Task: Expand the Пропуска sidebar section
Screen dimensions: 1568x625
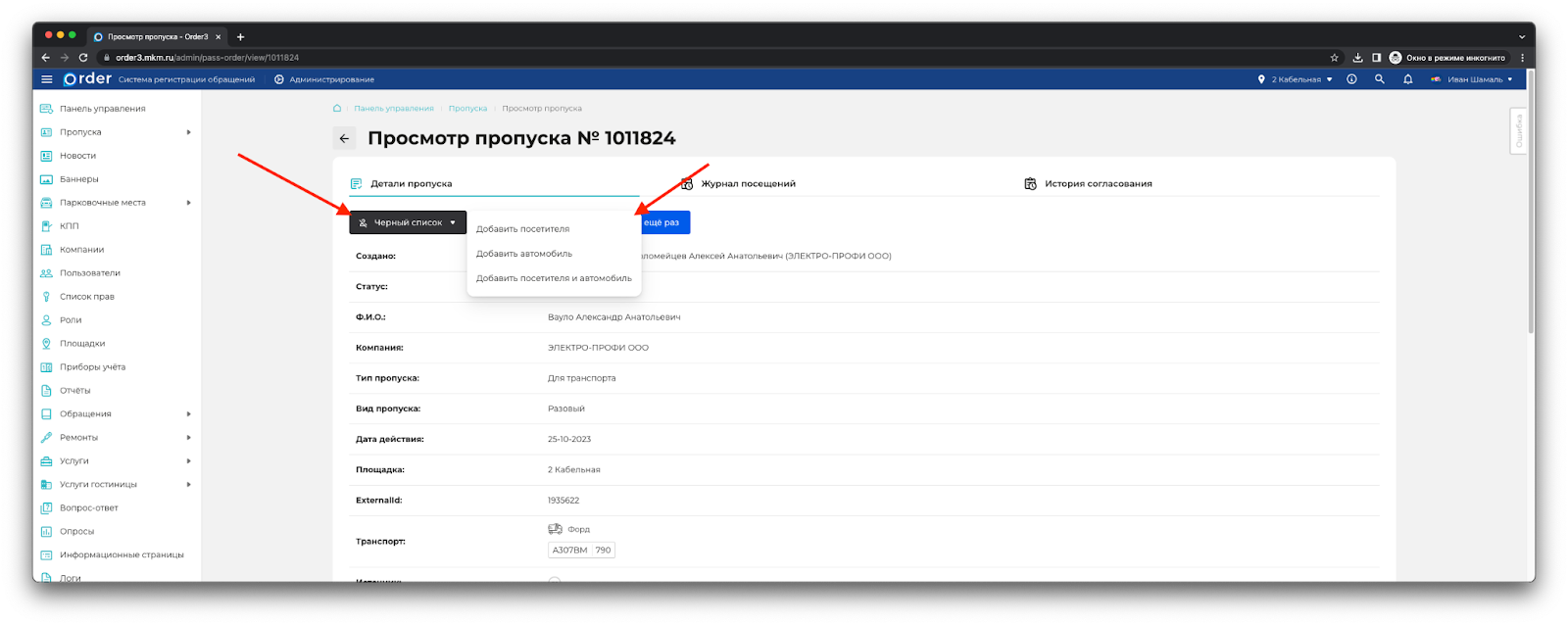Action: tap(80, 132)
